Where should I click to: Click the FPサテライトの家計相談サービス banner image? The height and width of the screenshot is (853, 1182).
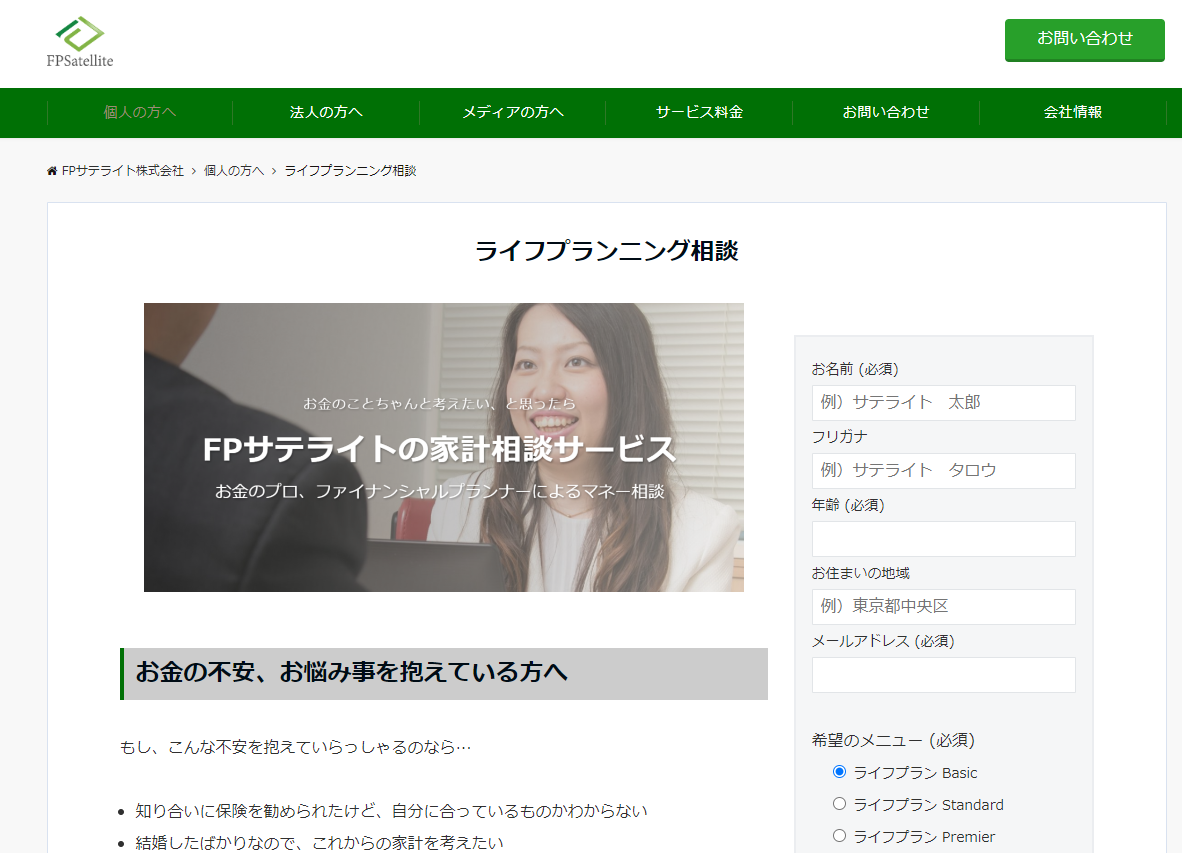pyautogui.click(x=444, y=447)
